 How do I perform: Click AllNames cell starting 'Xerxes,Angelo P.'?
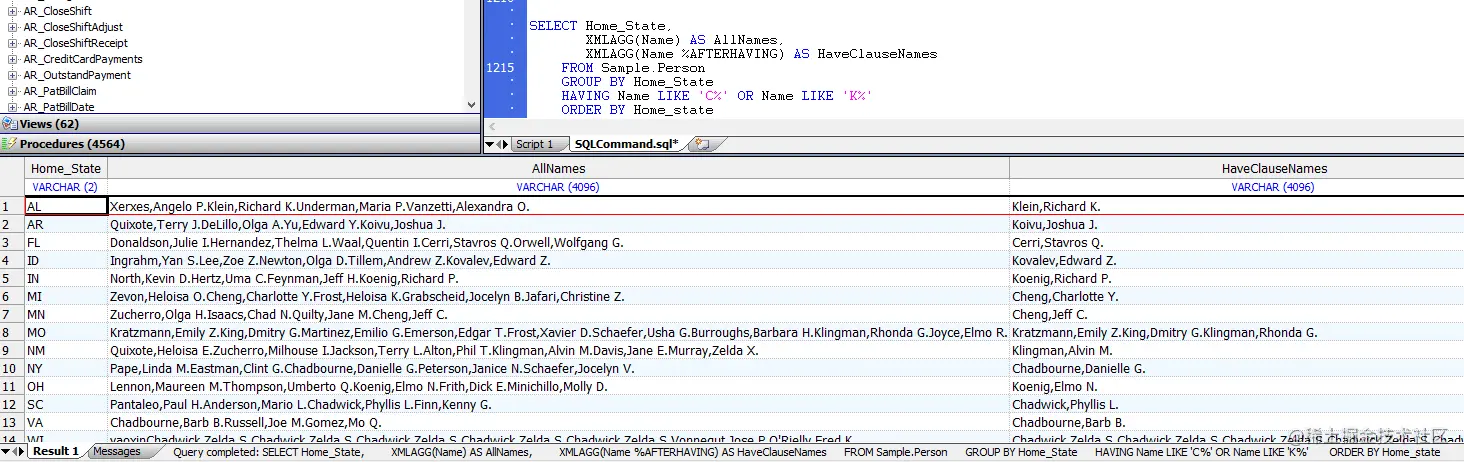[558, 206]
